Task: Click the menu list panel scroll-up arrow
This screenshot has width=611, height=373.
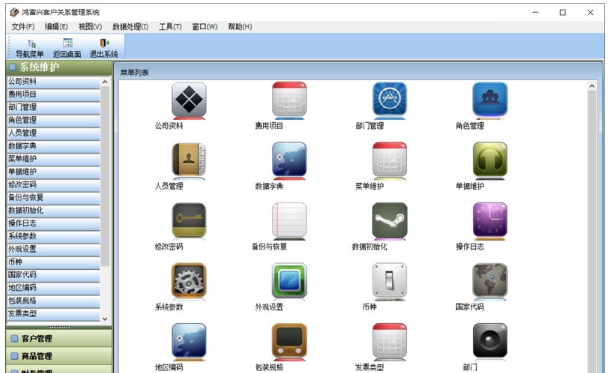Action: (592, 86)
